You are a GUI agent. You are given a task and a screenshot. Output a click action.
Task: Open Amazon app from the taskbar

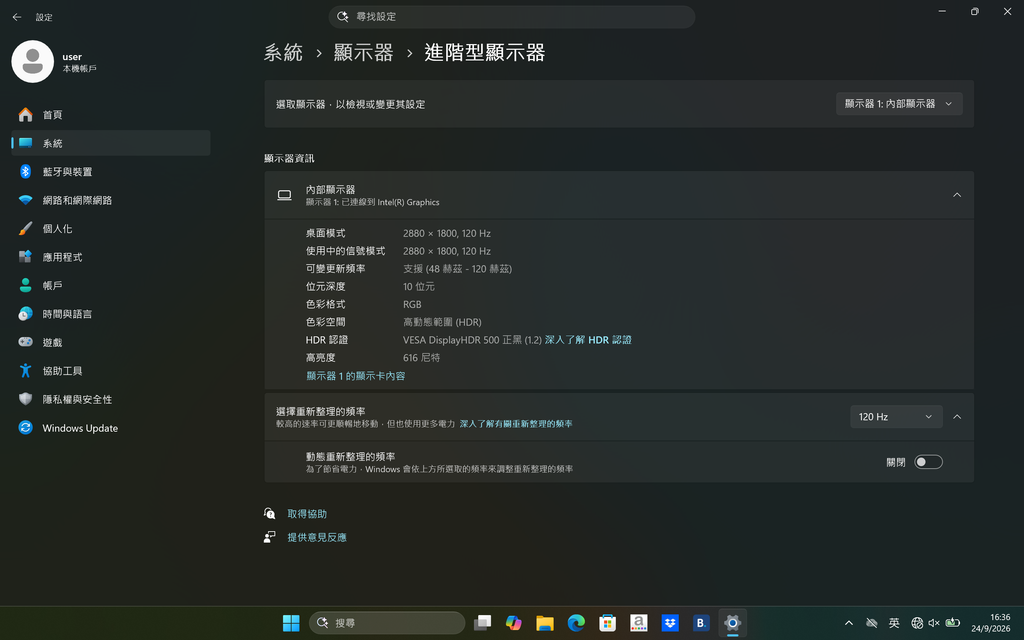pos(639,623)
